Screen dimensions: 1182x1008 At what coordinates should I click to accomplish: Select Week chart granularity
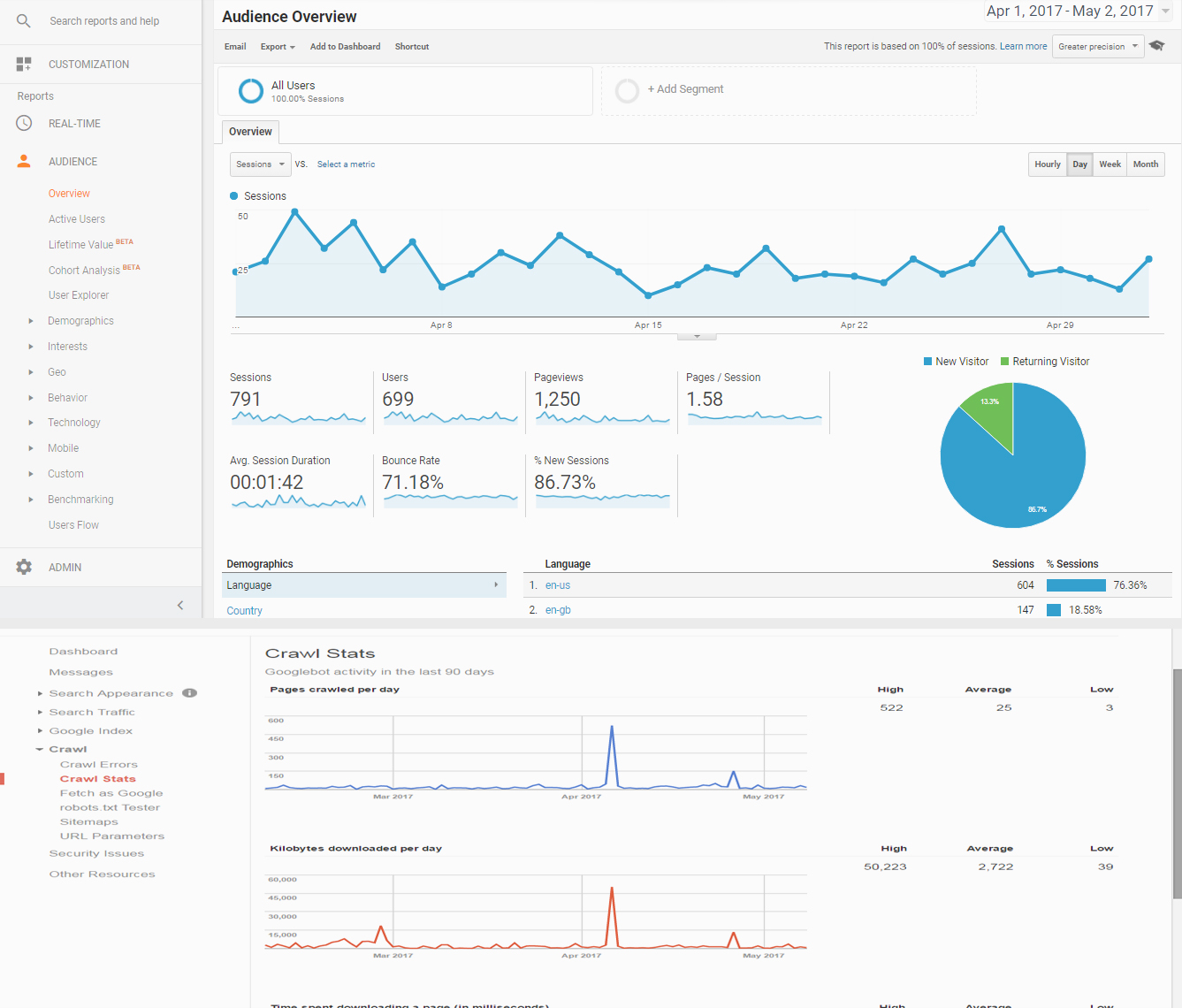click(x=1110, y=164)
